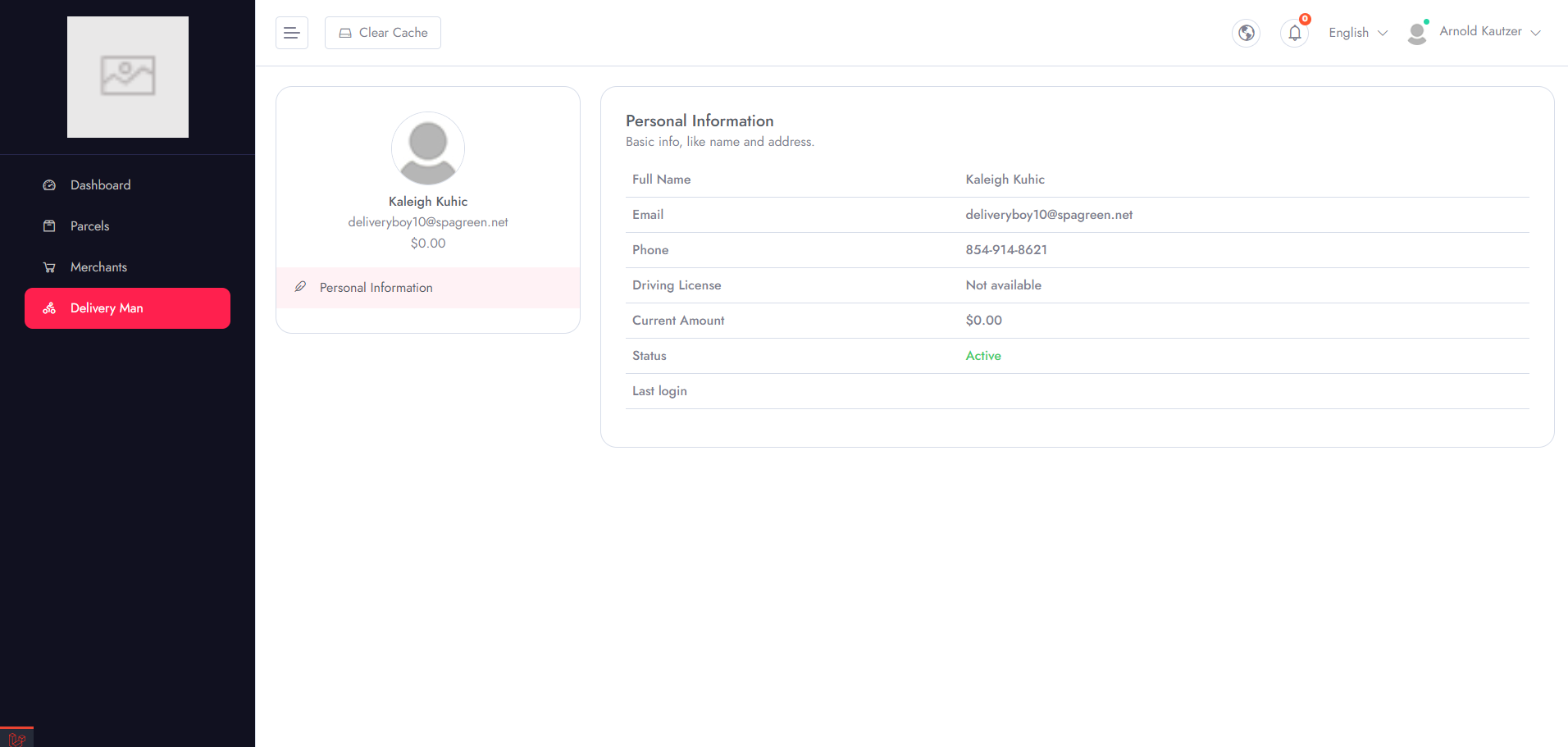This screenshot has width=1568, height=747.
Task: Click the Delivery Man bike icon
Action: point(49,308)
